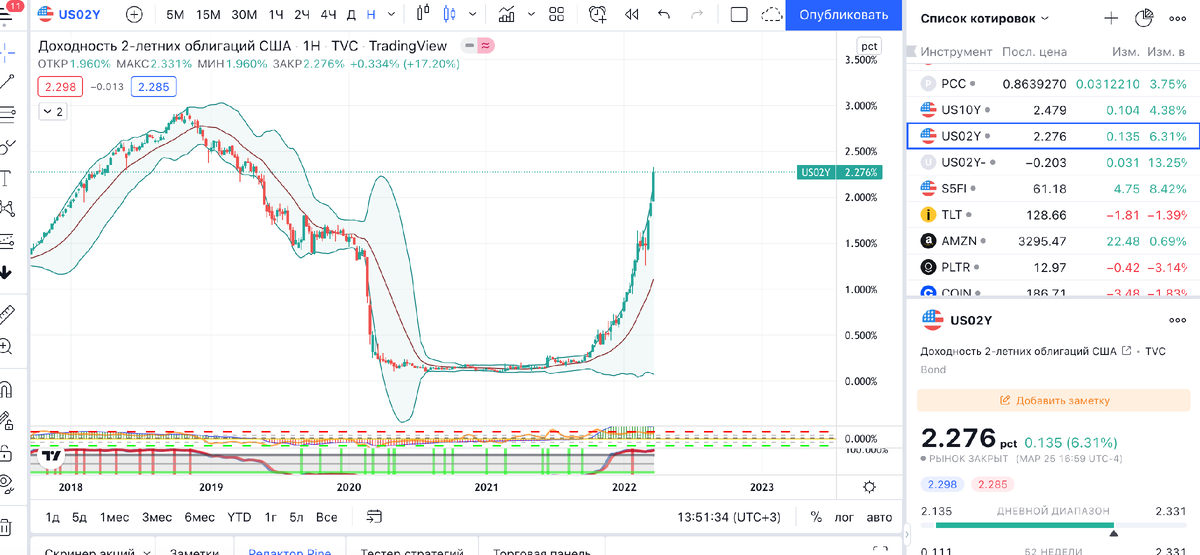Open the layout selection square icon
Image resolution: width=1200 pixels, height=555 pixels.
pos(739,15)
